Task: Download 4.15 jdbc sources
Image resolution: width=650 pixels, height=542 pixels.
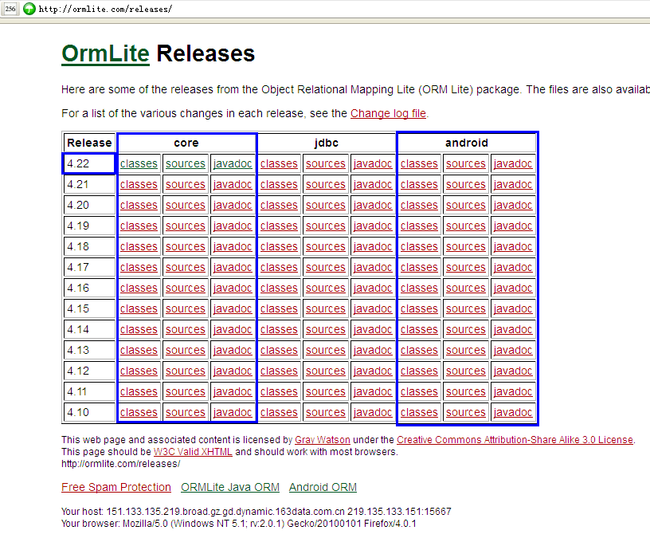Action: click(325, 309)
